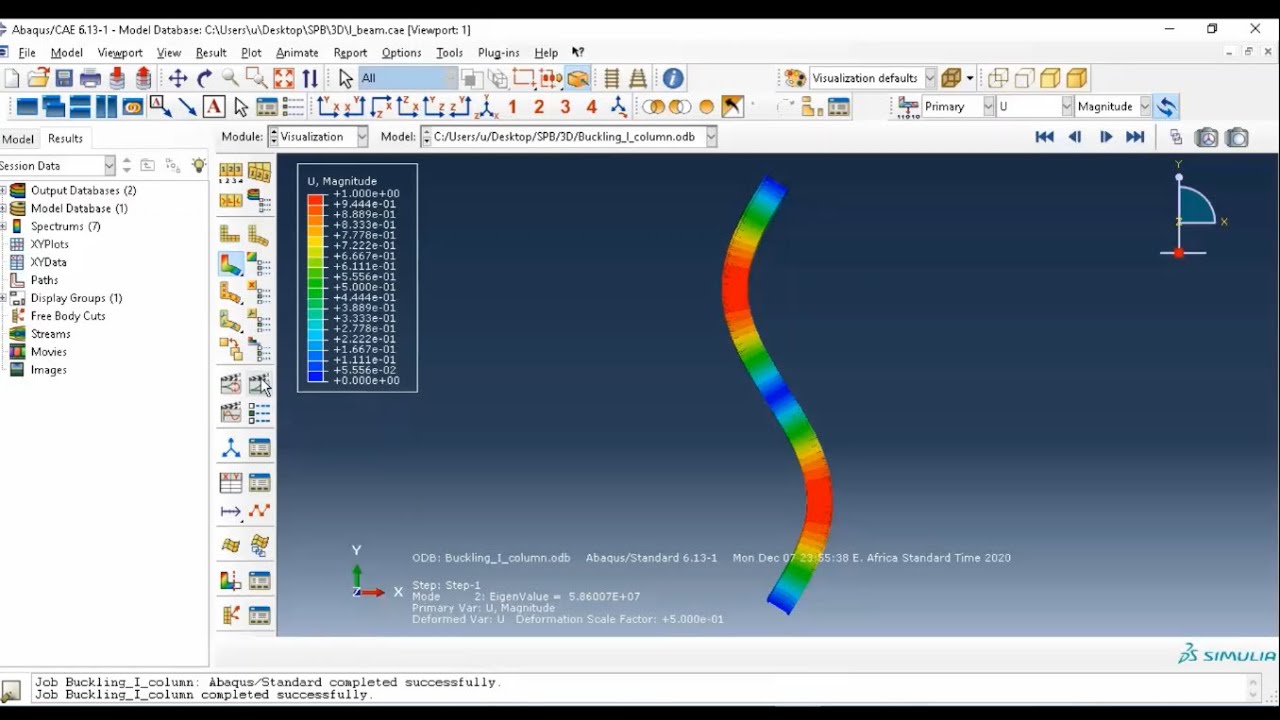Click the Auto-Fit View icon
1280x720 pixels.
pyautogui.click(x=284, y=78)
